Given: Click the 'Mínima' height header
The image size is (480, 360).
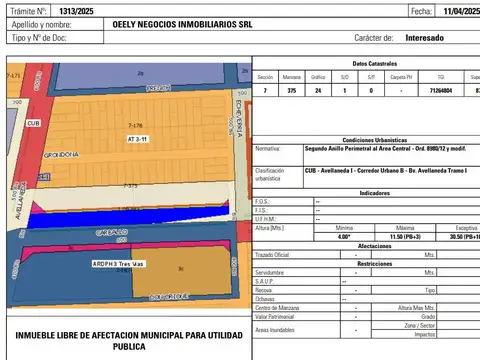Looking at the screenshot, I should [x=344, y=228].
